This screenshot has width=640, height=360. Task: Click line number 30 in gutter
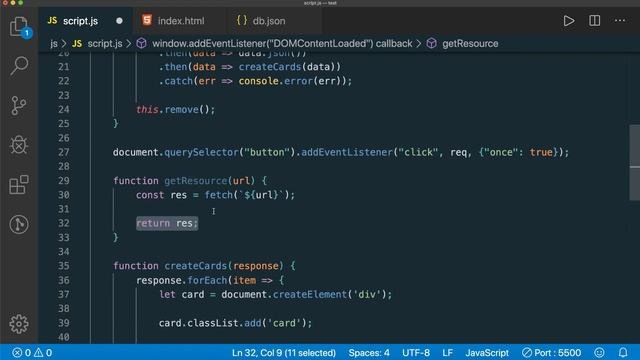click(x=64, y=195)
